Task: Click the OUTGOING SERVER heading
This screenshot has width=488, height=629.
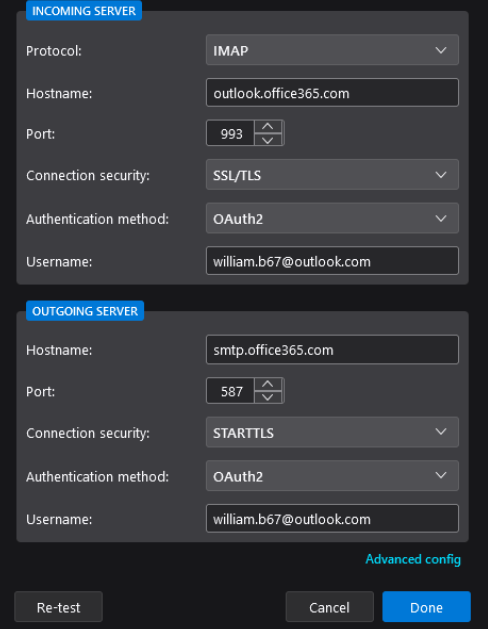Action: click(x=85, y=311)
